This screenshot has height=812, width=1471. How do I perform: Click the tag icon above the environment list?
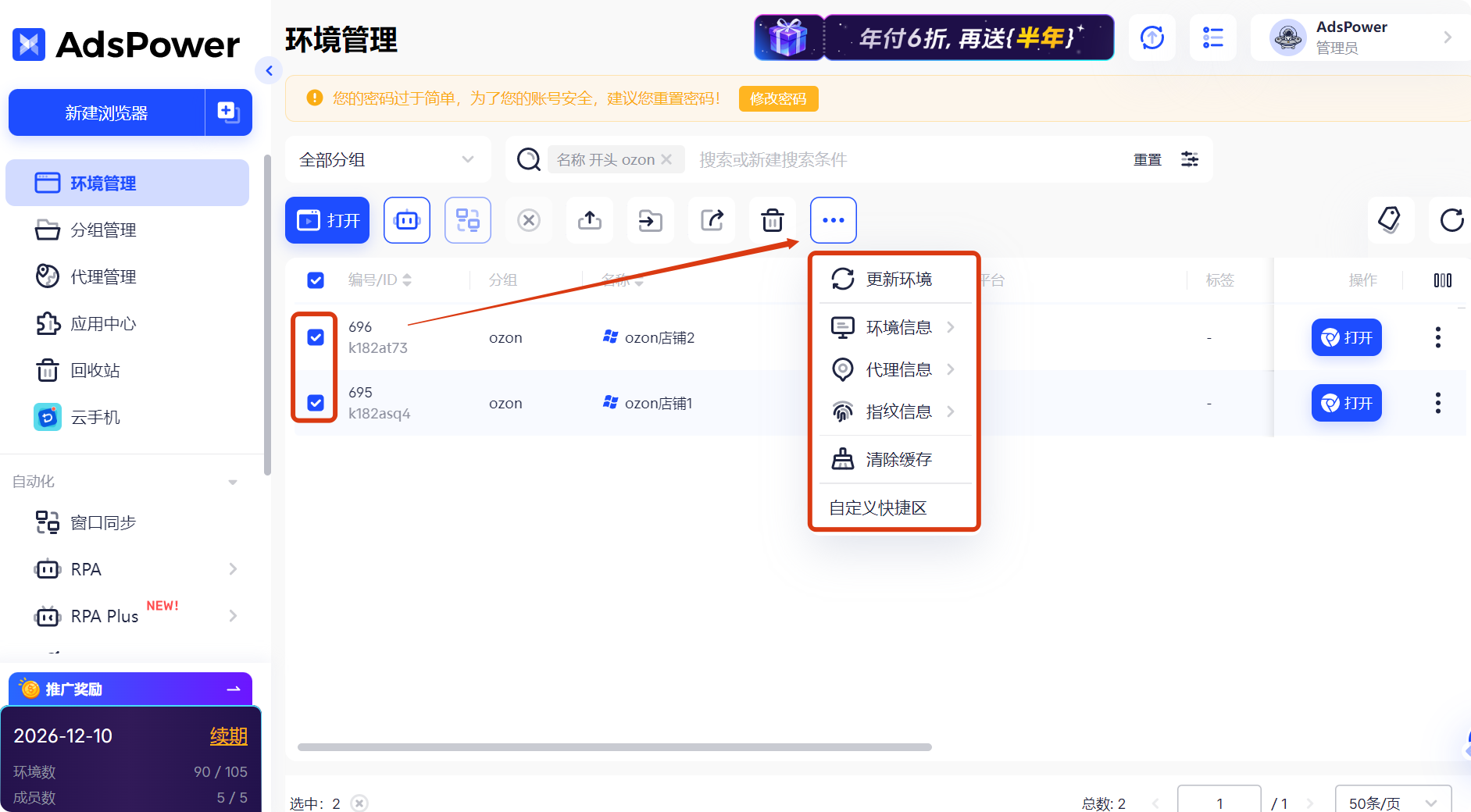[1391, 220]
